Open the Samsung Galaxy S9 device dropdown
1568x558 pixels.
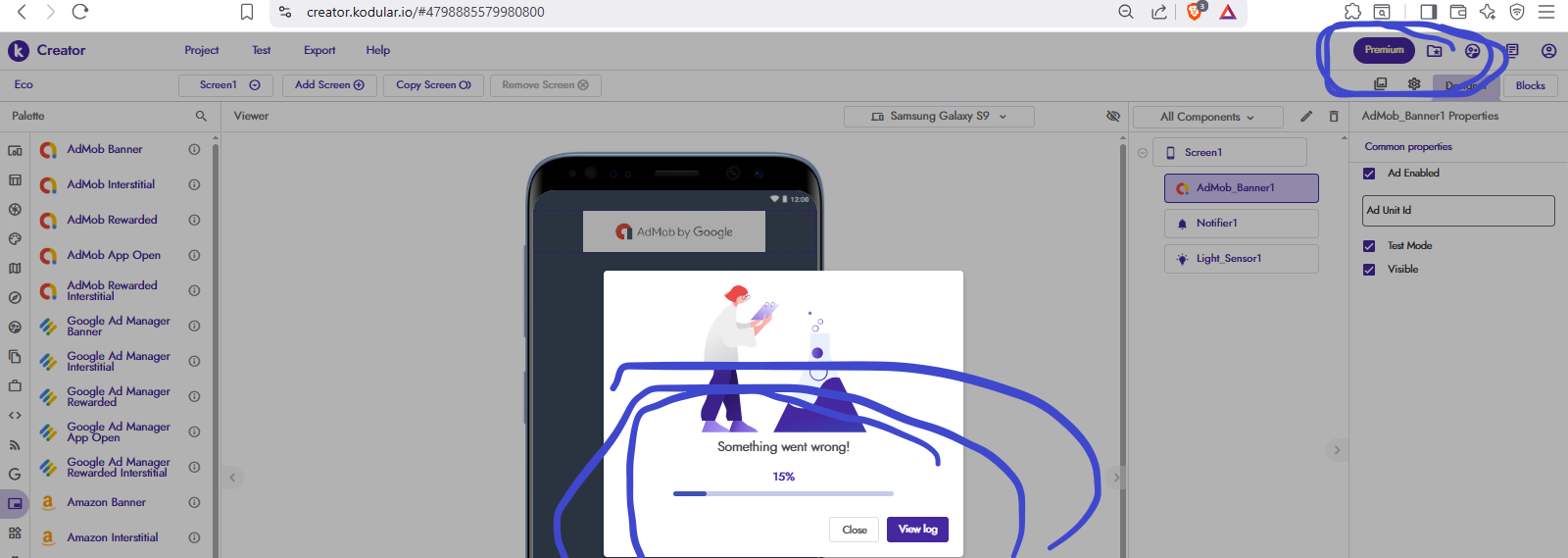[x=939, y=116]
